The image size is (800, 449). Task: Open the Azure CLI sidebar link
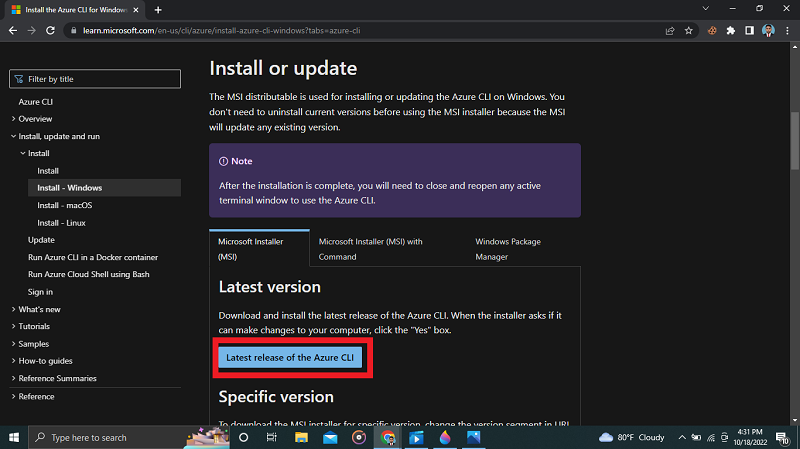[x=36, y=102]
